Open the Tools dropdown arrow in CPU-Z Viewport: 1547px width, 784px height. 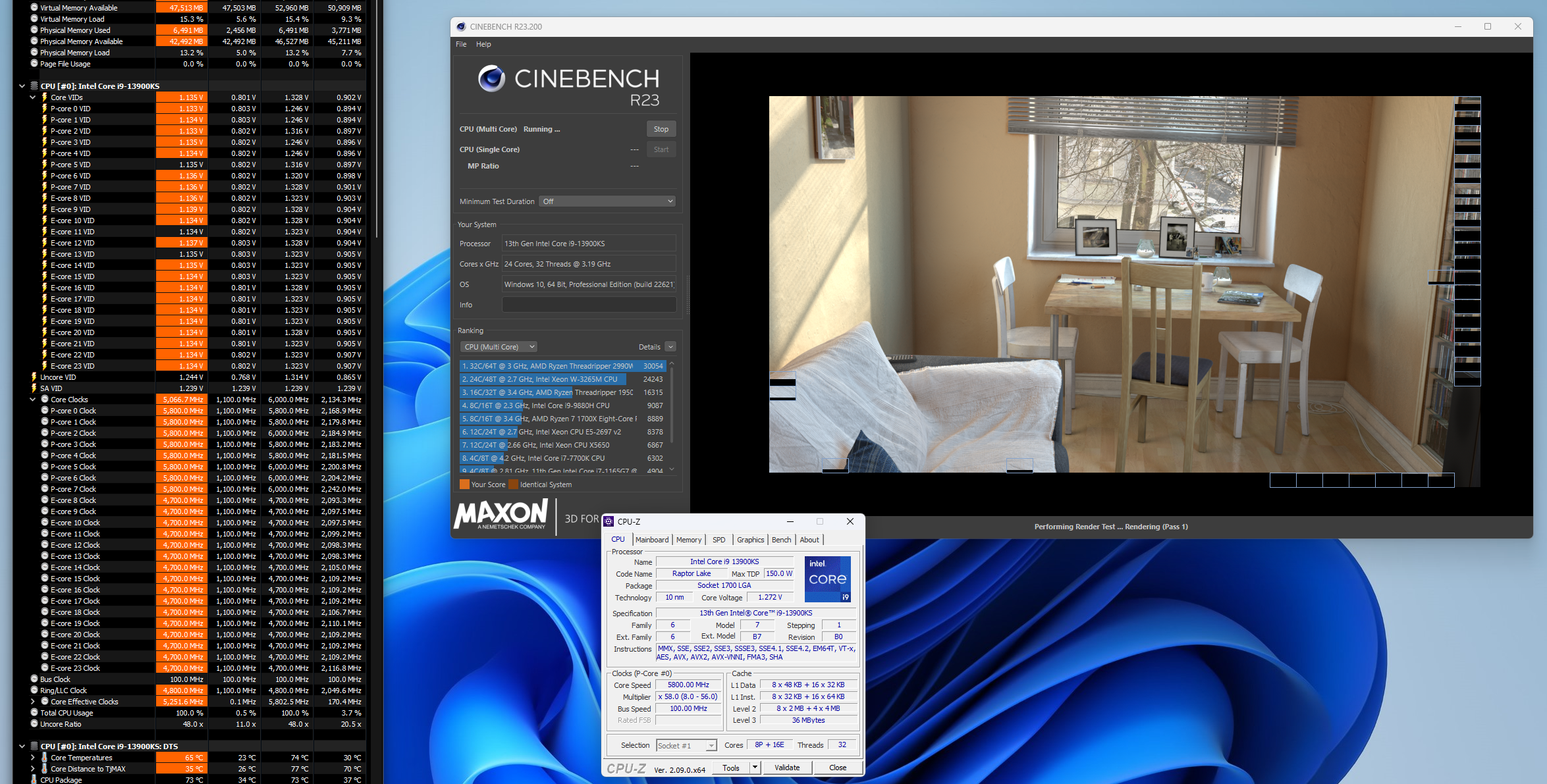click(755, 768)
